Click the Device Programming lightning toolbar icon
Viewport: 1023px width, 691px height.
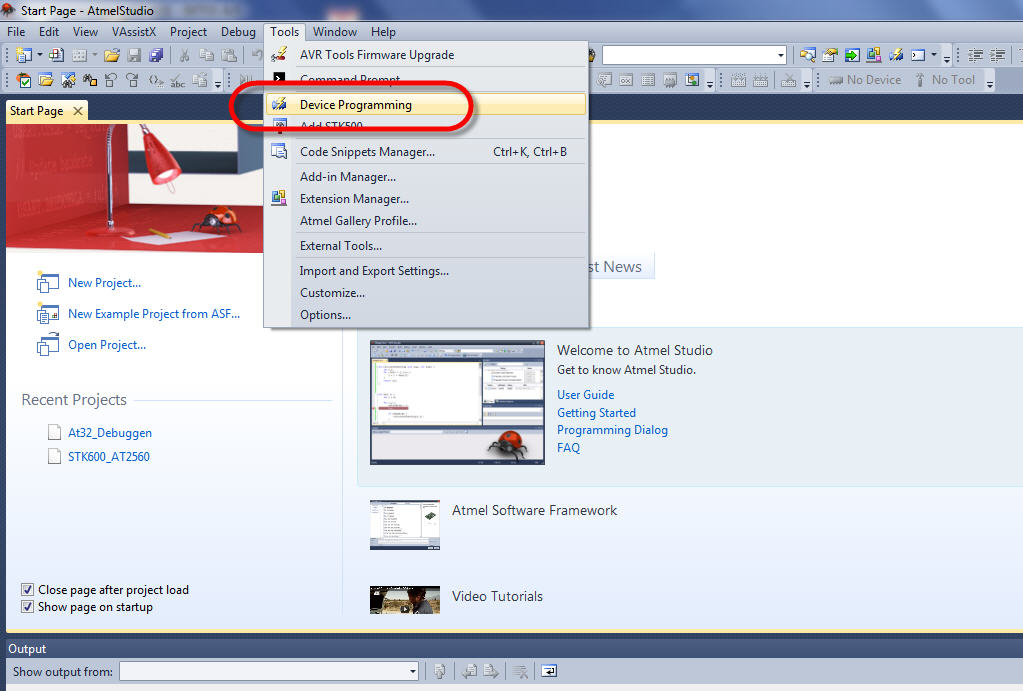point(896,55)
